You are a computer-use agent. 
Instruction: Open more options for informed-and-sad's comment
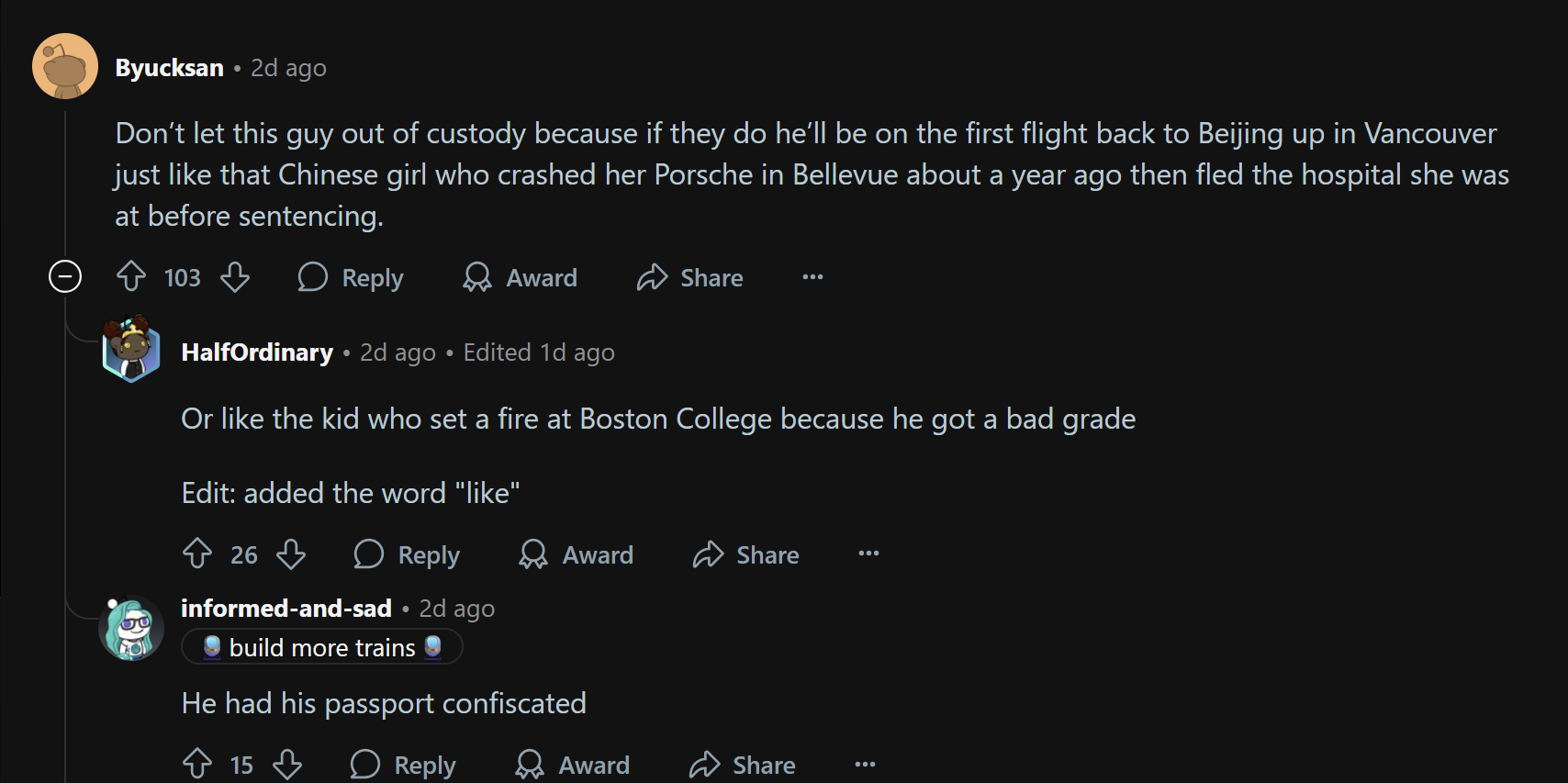pos(865,764)
